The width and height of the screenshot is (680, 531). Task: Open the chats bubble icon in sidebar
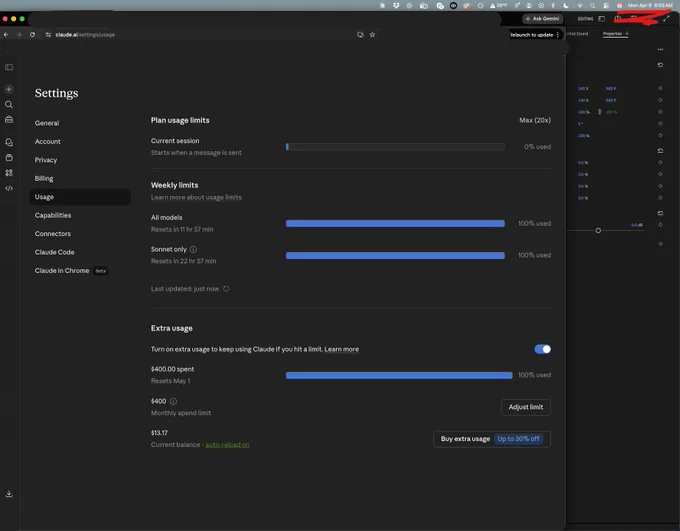[9, 142]
